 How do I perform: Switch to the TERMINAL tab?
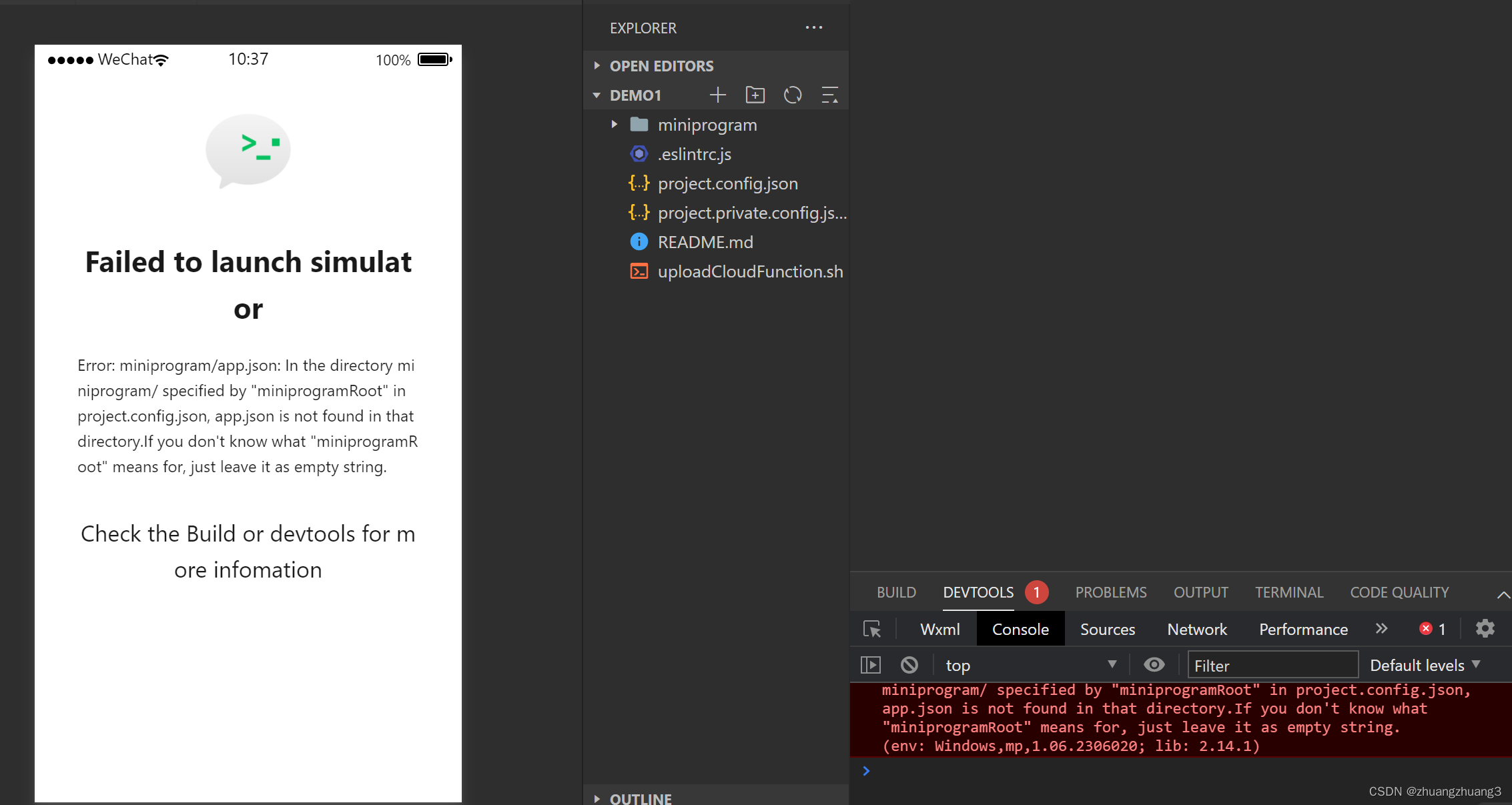tap(1289, 592)
